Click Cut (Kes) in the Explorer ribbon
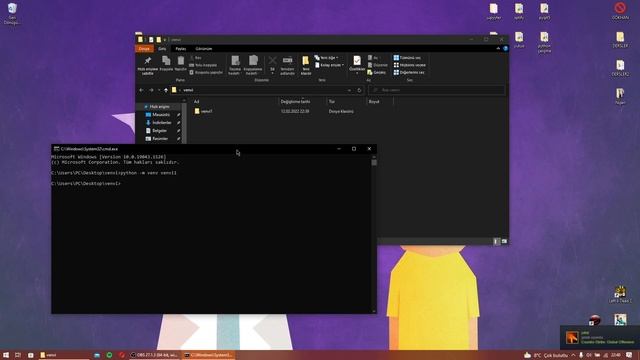Image resolution: width=640 pixels, height=360 pixels. [196, 58]
